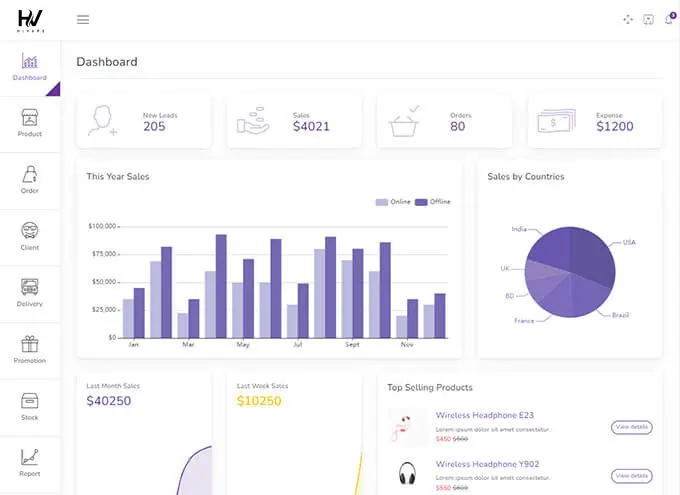Click the Expense value $1200

tap(615, 127)
